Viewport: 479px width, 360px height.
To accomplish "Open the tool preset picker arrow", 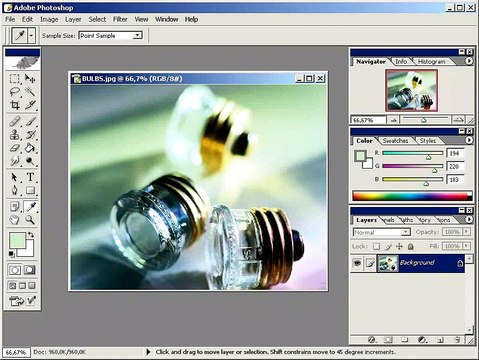I will tap(31, 35).
